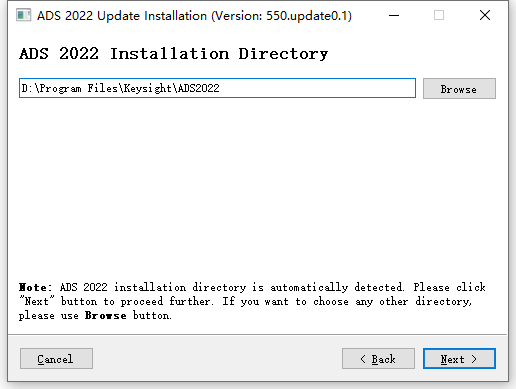This screenshot has height=389, width=516.
Task: Click the bold Note label in the message
Action: tap(33, 287)
